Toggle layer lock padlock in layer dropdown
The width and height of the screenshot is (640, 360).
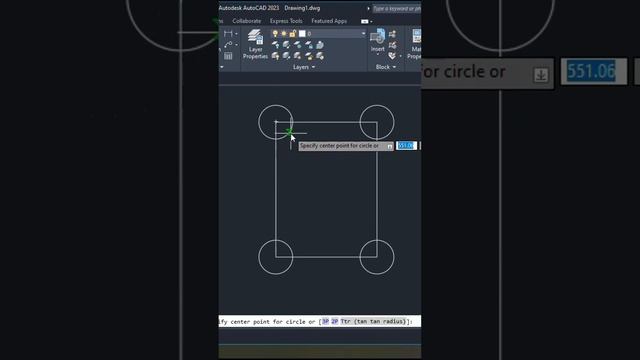(x=292, y=34)
